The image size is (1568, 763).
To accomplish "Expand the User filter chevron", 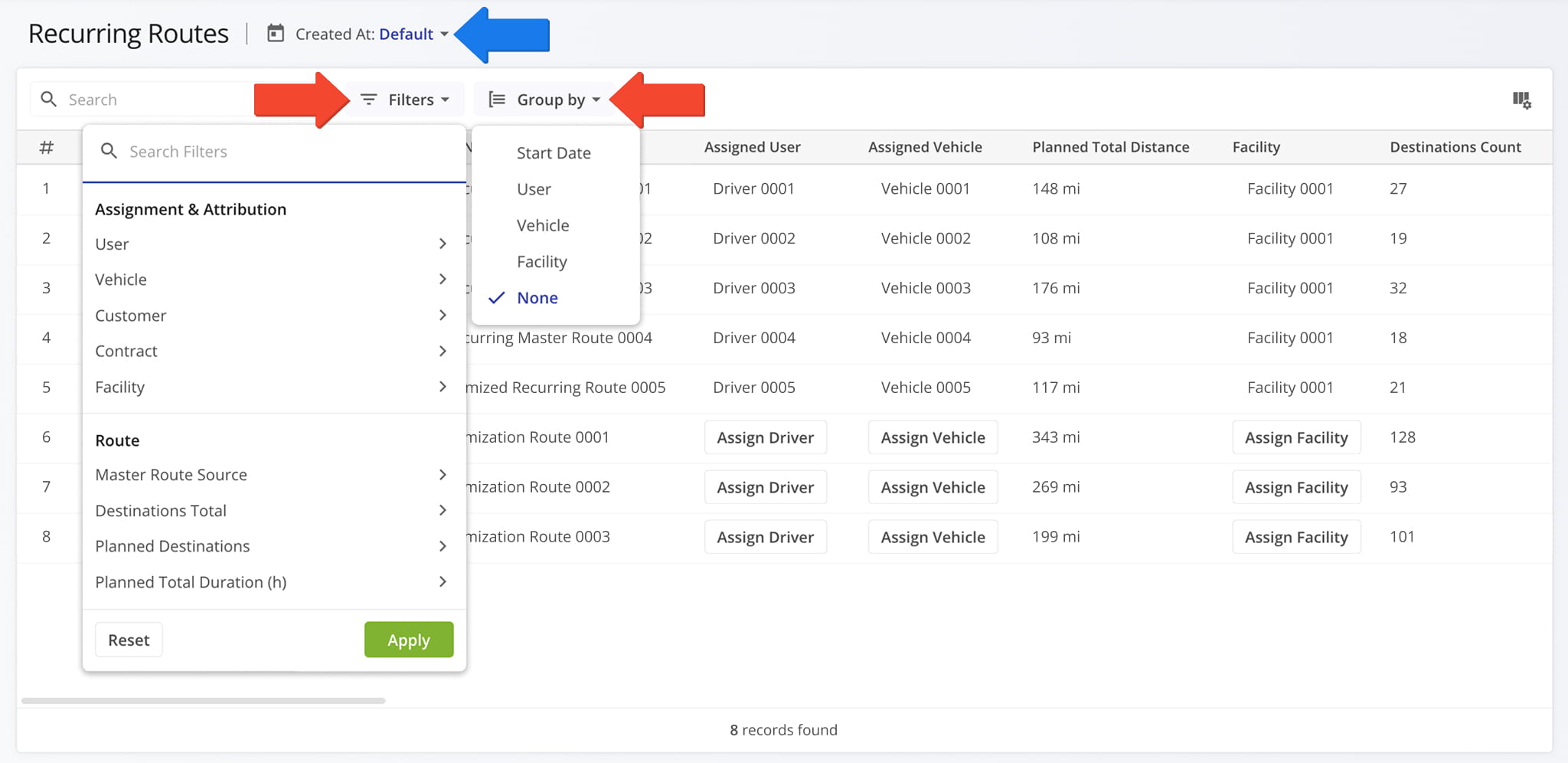I will click(443, 244).
